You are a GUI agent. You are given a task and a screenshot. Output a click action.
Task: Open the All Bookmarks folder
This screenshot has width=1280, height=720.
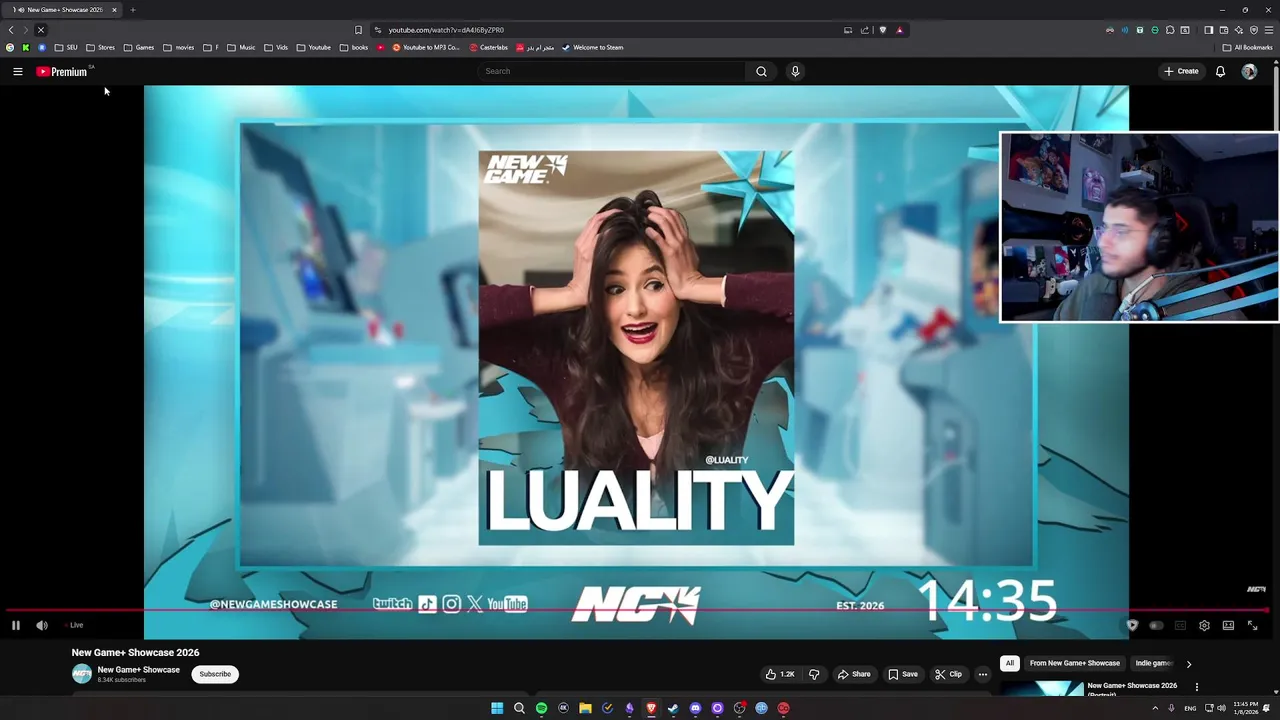[x=1247, y=47]
